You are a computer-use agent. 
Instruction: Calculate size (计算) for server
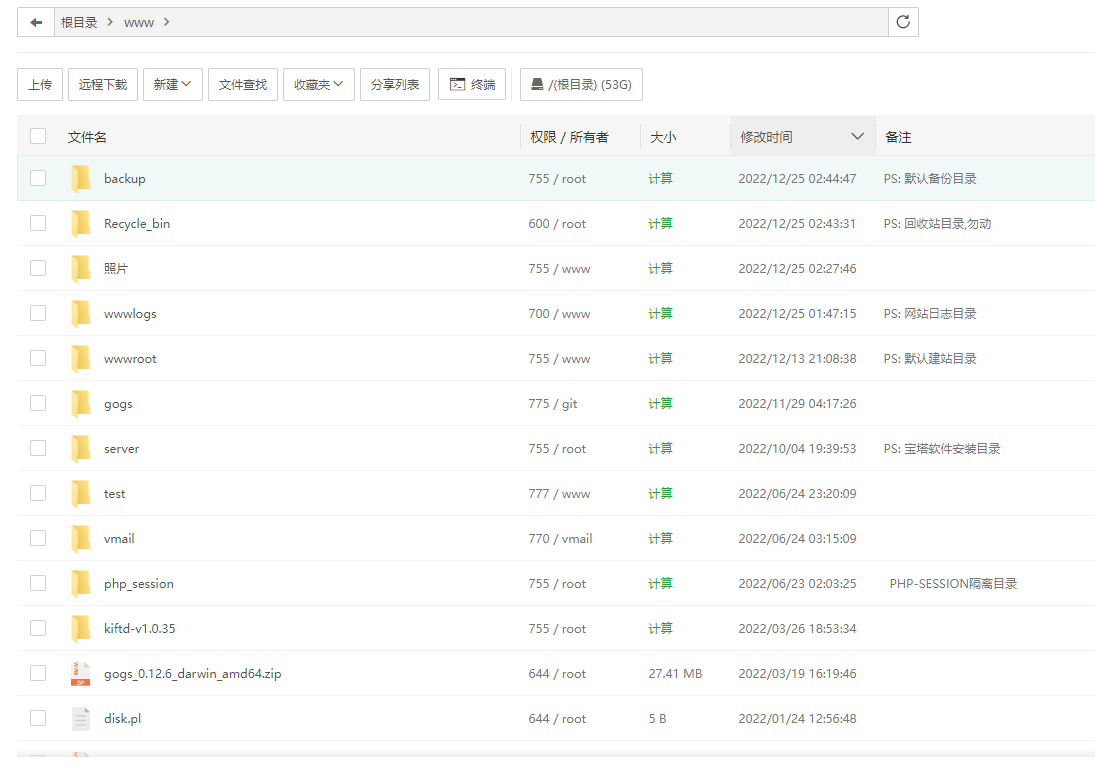(x=660, y=448)
